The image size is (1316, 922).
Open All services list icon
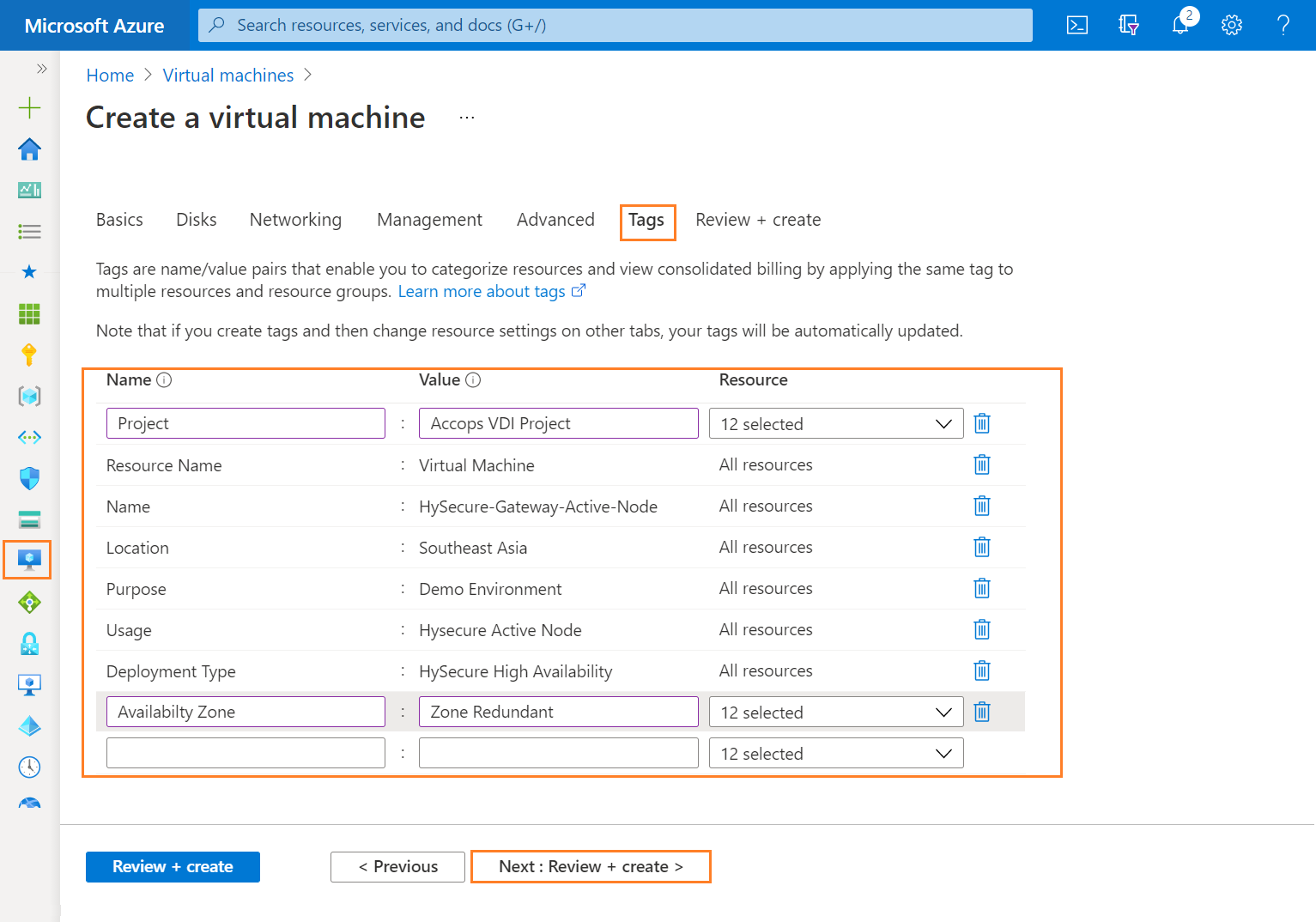[29, 231]
